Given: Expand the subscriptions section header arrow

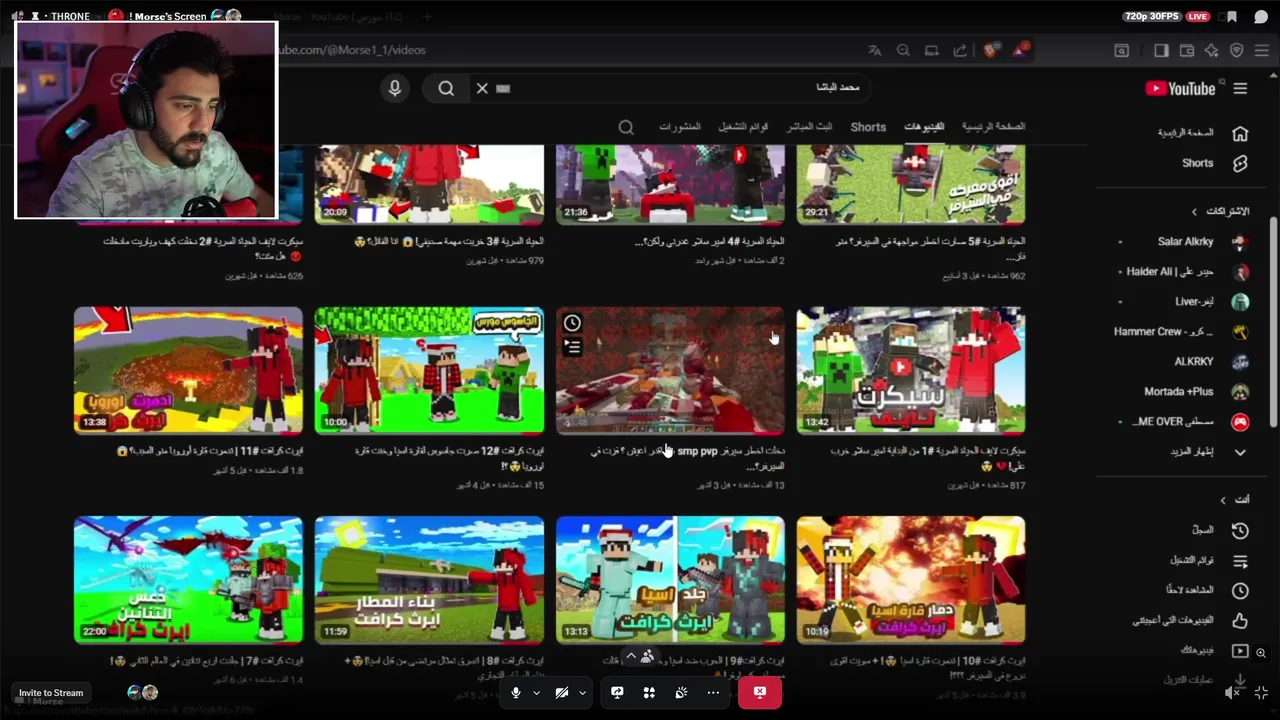Looking at the screenshot, I should tap(1194, 212).
